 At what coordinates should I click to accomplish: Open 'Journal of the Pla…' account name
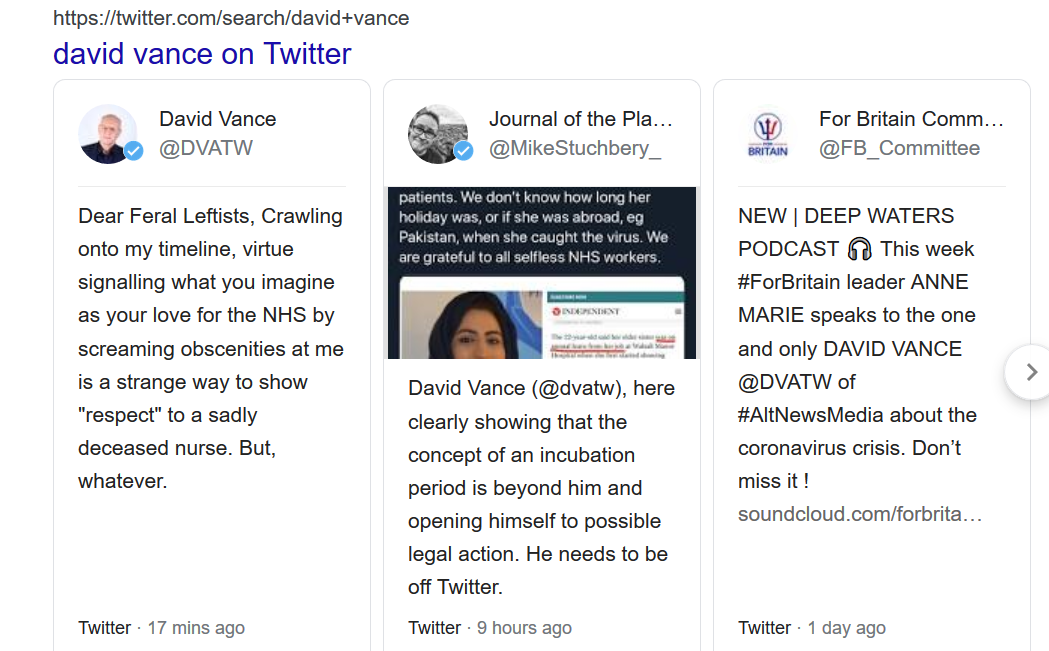coord(581,118)
